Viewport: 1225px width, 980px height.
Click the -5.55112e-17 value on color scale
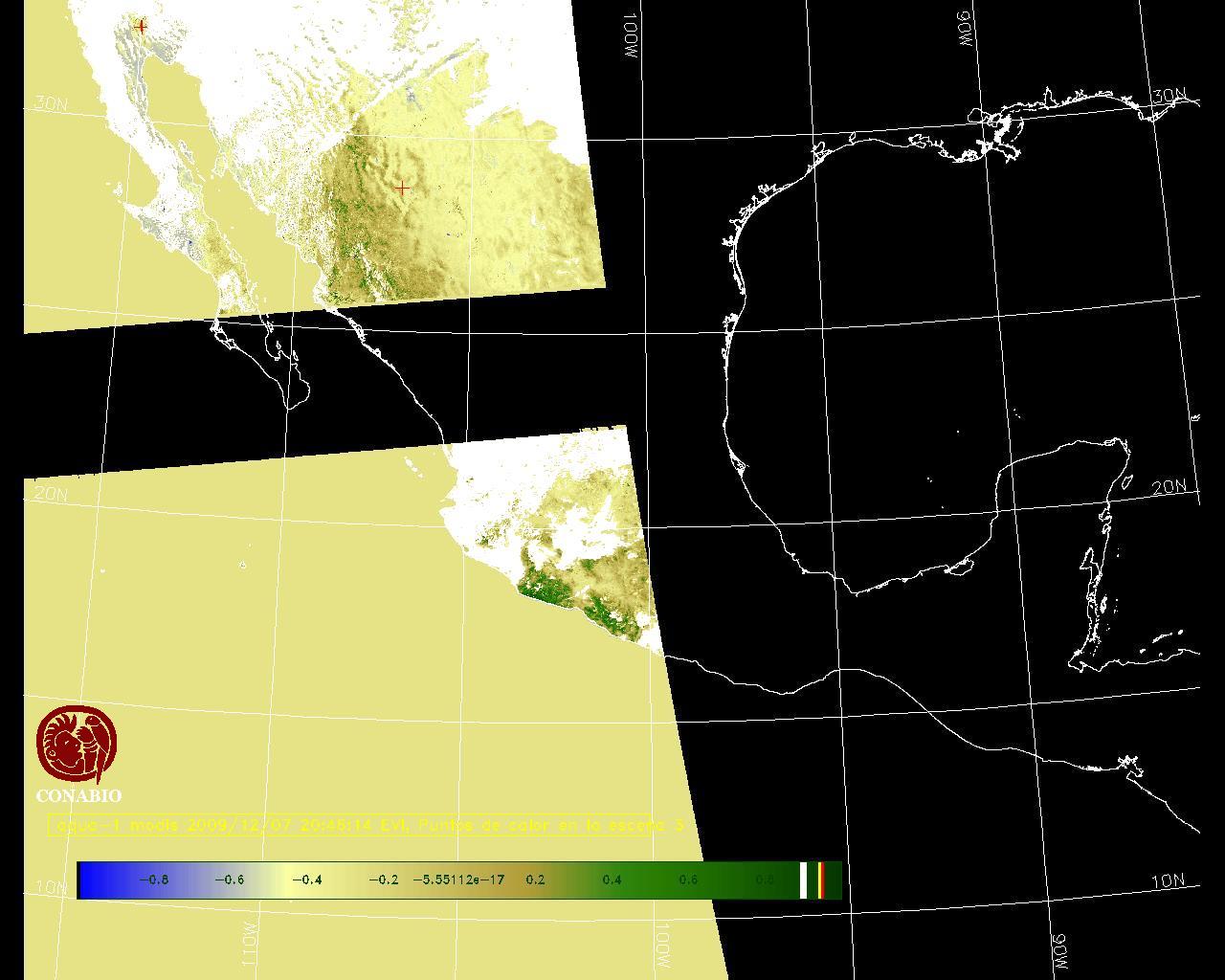click(x=458, y=880)
